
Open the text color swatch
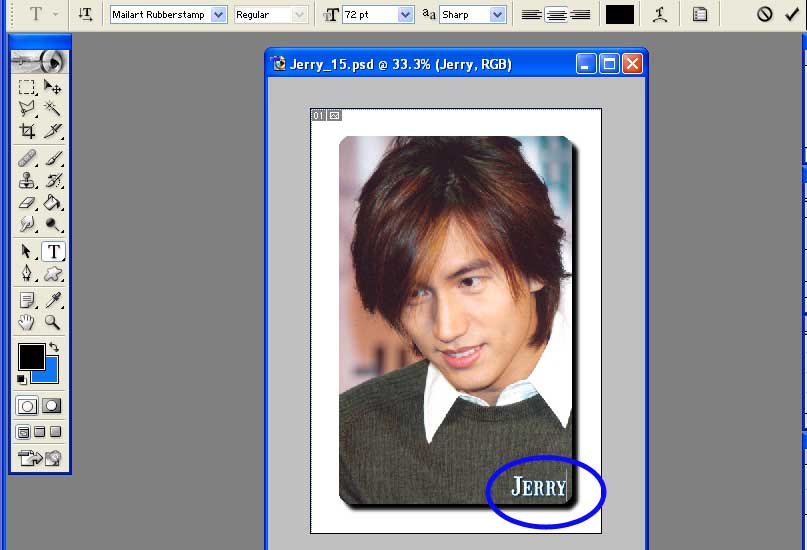(620, 15)
